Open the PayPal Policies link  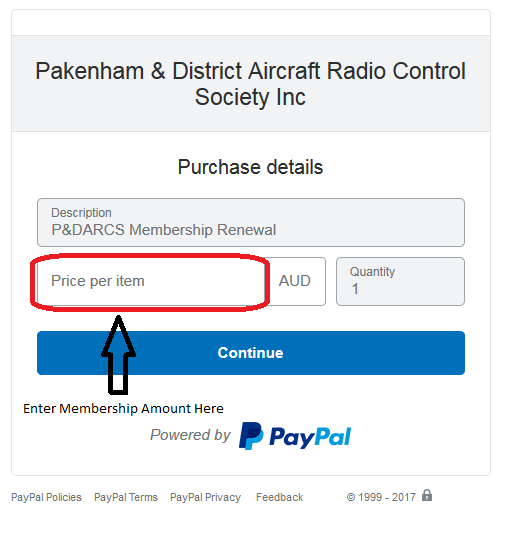(x=46, y=497)
